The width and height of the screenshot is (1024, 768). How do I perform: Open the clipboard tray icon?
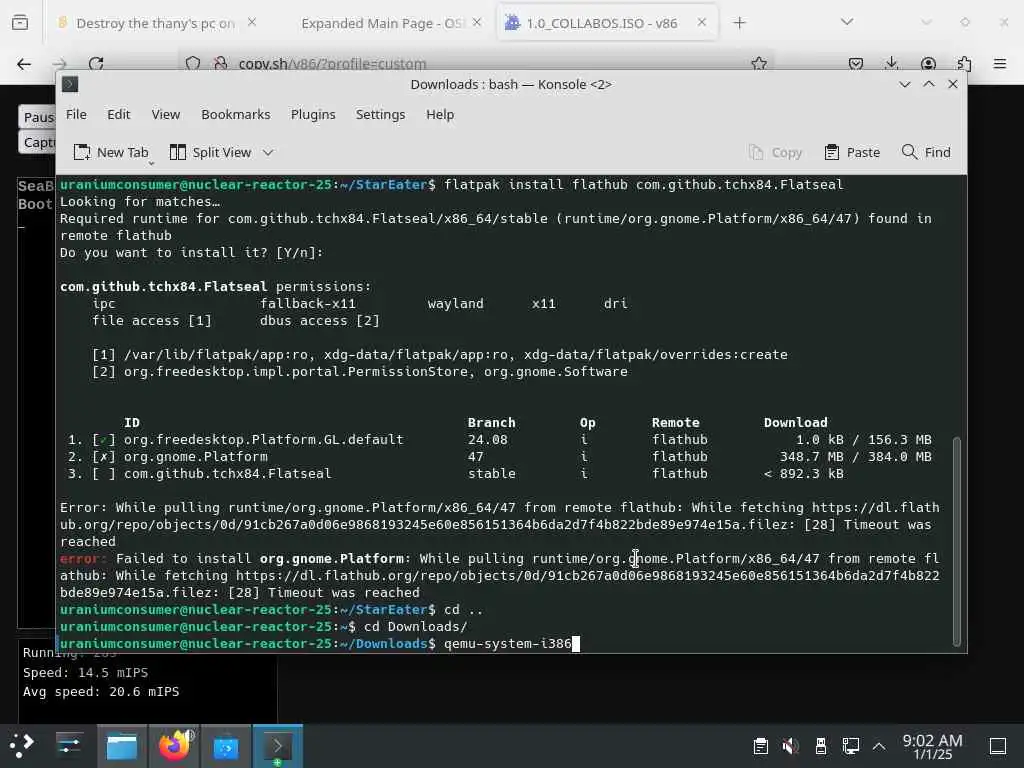click(x=760, y=746)
